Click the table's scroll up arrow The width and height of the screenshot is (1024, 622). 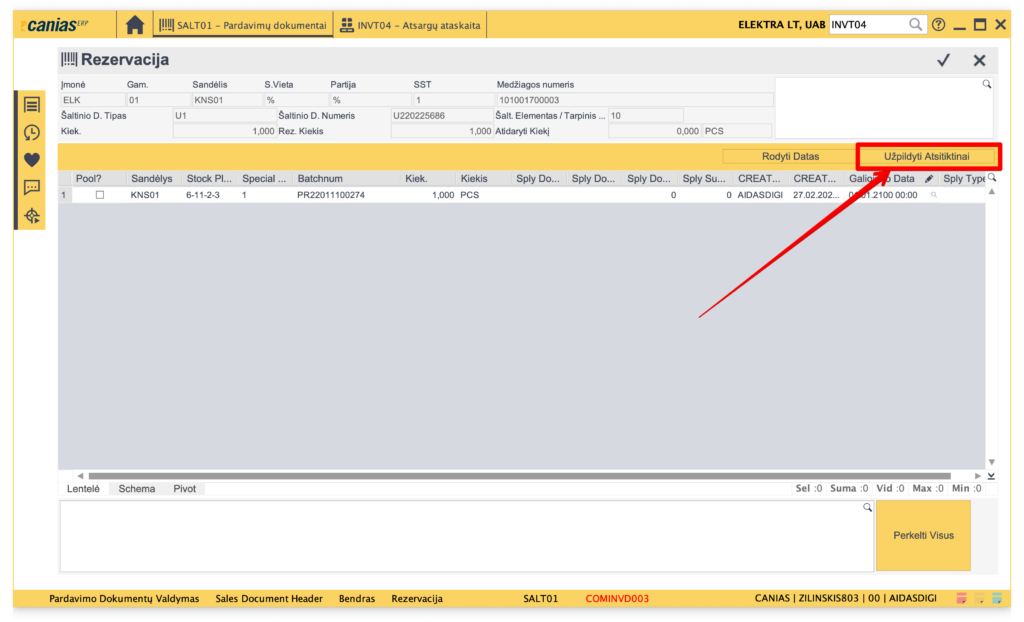[991, 191]
